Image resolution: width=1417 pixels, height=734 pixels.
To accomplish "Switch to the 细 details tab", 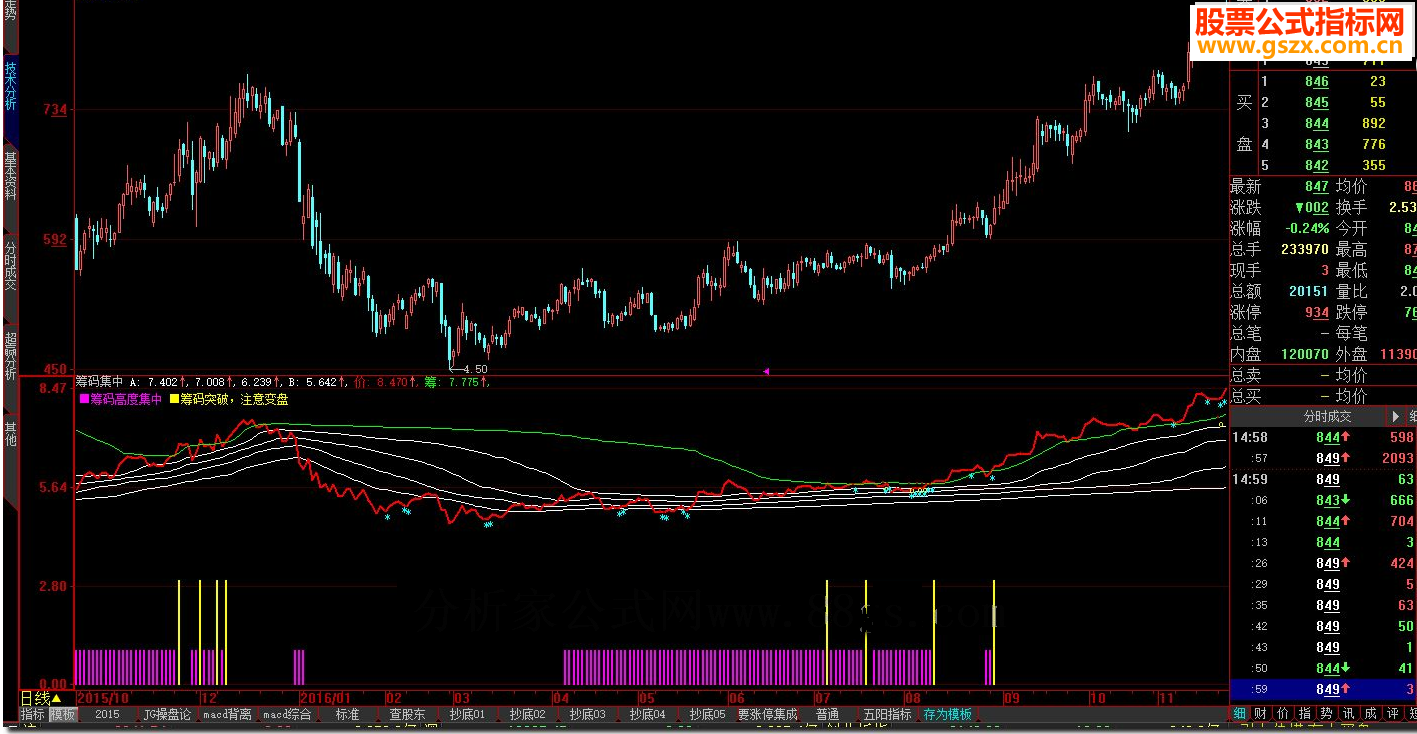I will [1239, 713].
